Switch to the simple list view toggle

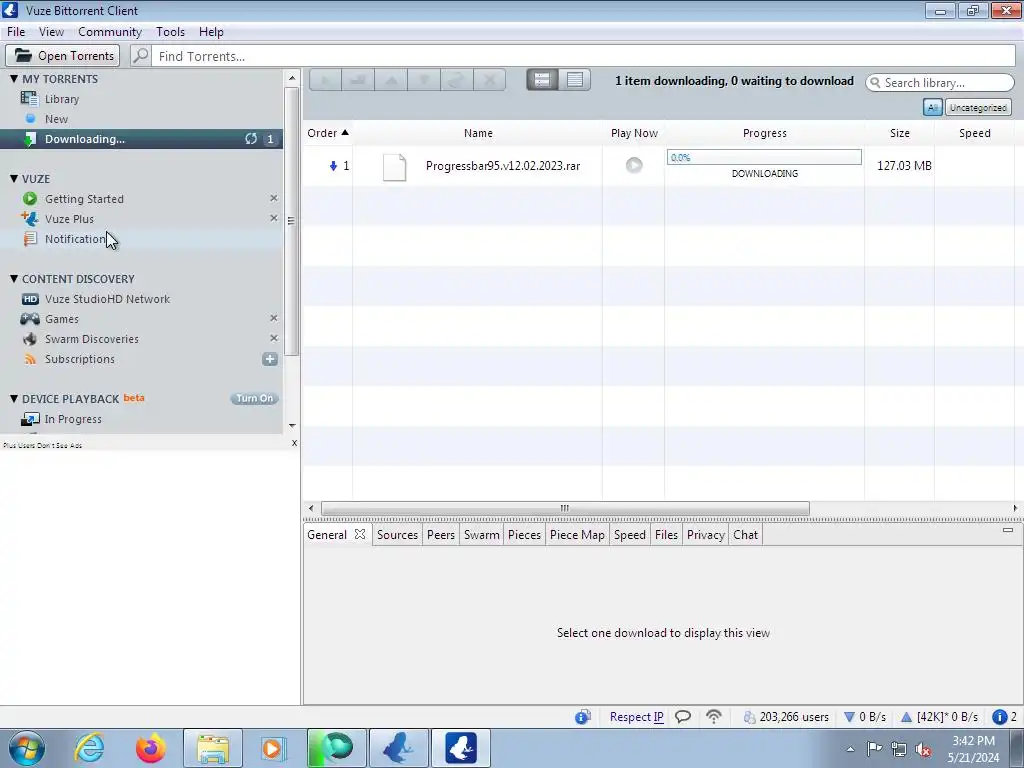(575, 80)
